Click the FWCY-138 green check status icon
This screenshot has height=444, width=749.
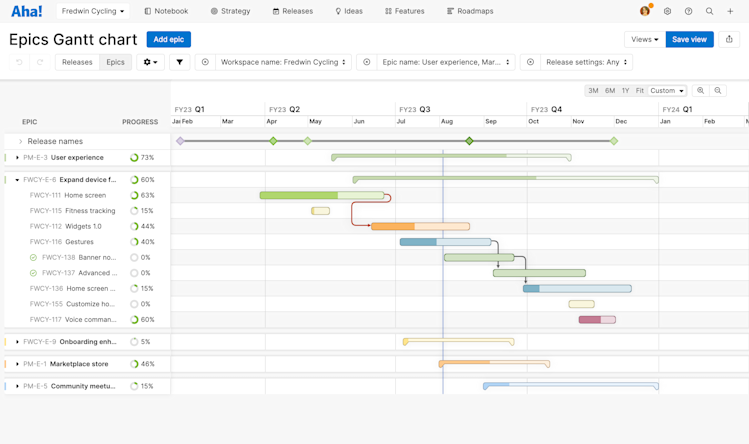(33, 258)
